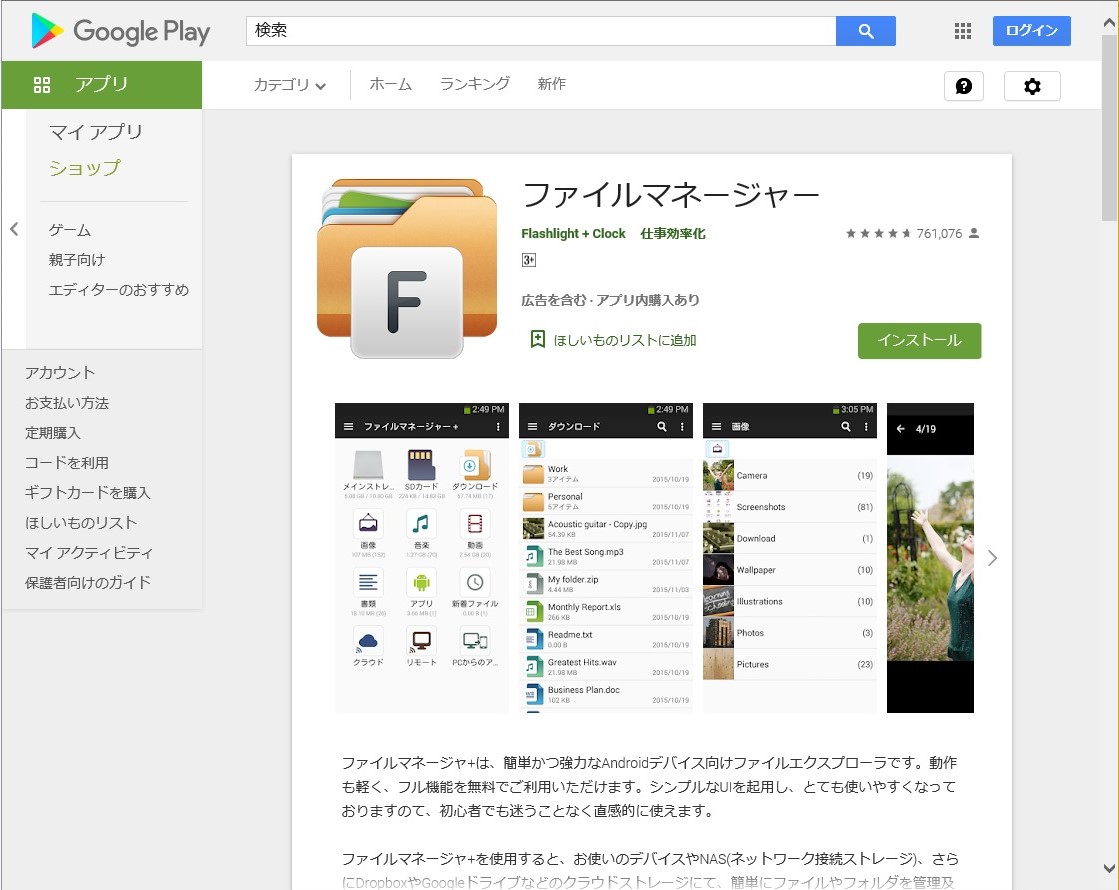Viewport: 1119px width, 890px height.
Task: Open the ランキング tab
Action: [x=475, y=84]
